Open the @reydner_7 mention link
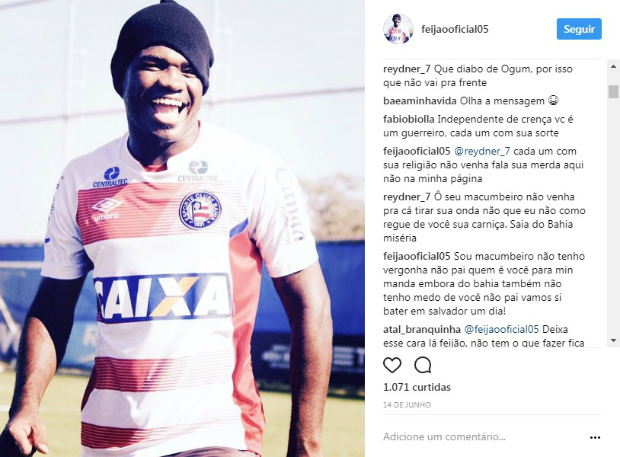The width and height of the screenshot is (620, 457). [x=482, y=151]
